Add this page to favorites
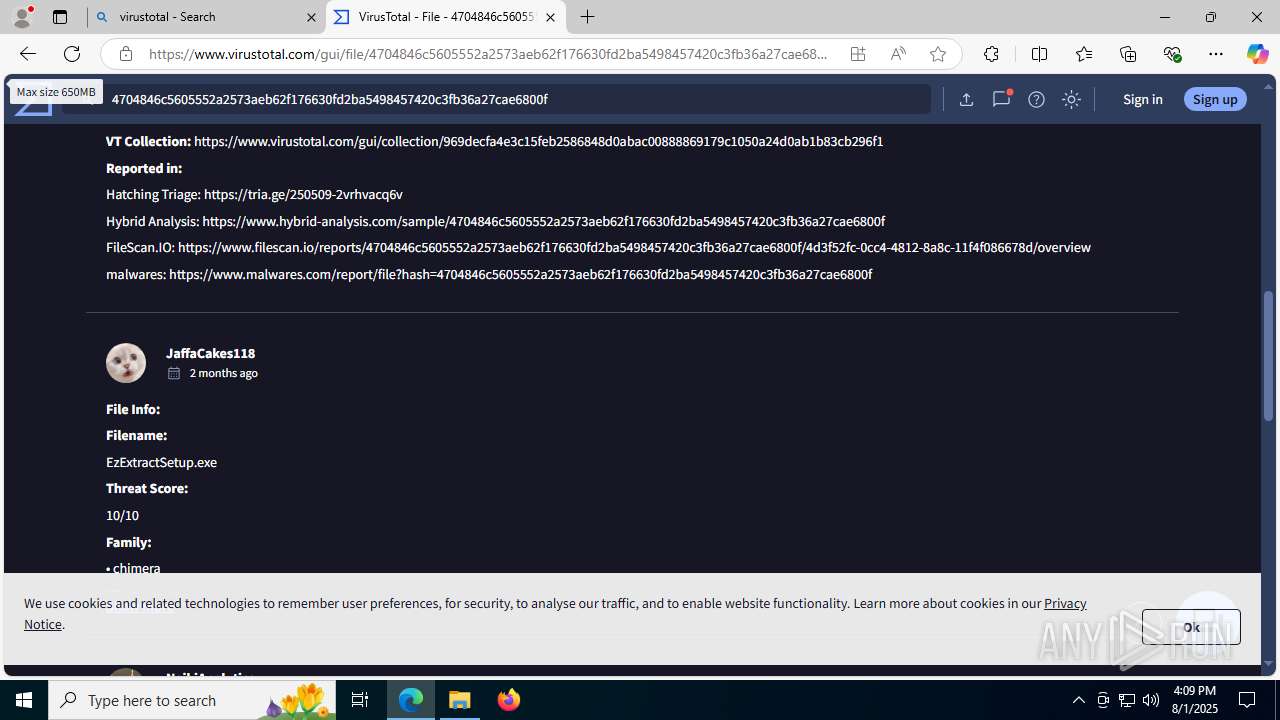The image size is (1280, 720). [x=938, y=54]
